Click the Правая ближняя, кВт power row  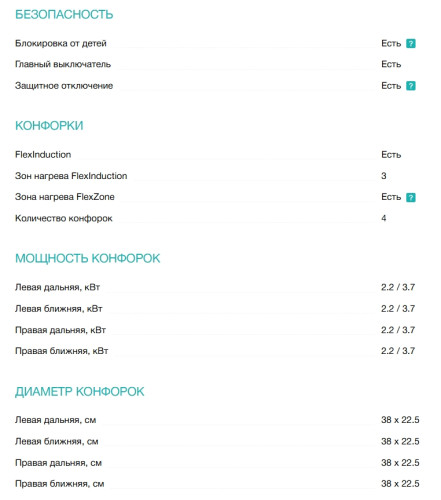[217, 351]
